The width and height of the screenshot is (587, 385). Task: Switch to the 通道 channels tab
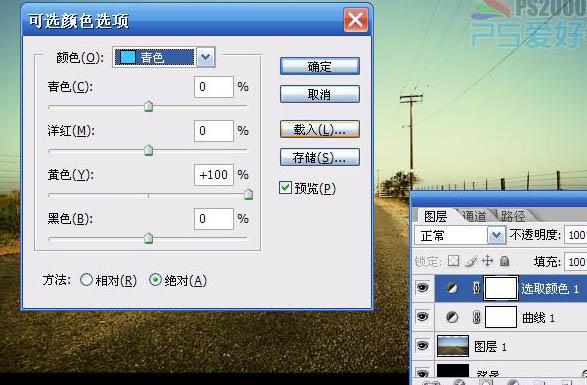[474, 216]
